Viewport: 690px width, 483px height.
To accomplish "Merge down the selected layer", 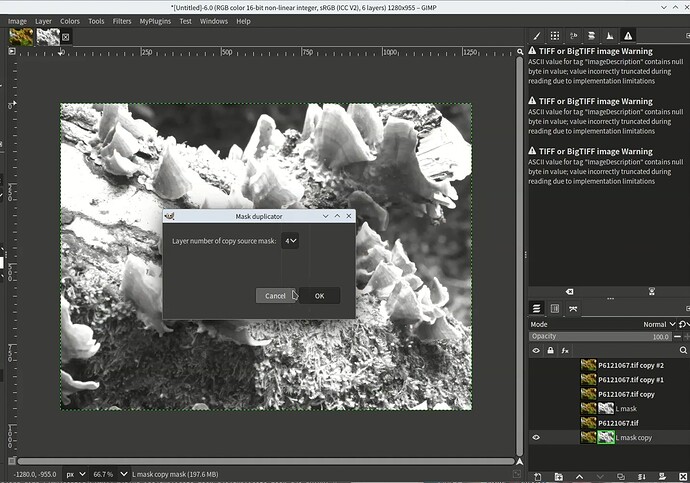I will point(641,477).
